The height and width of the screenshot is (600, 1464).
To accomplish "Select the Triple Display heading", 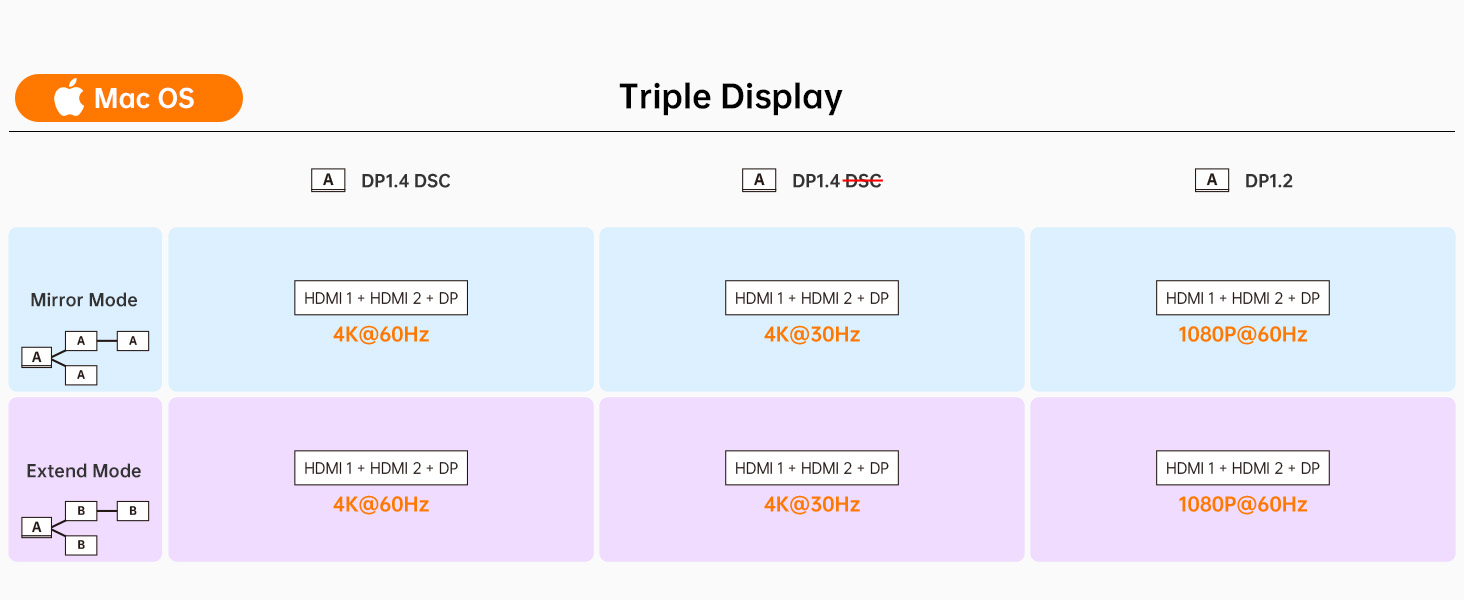I will (x=731, y=97).
